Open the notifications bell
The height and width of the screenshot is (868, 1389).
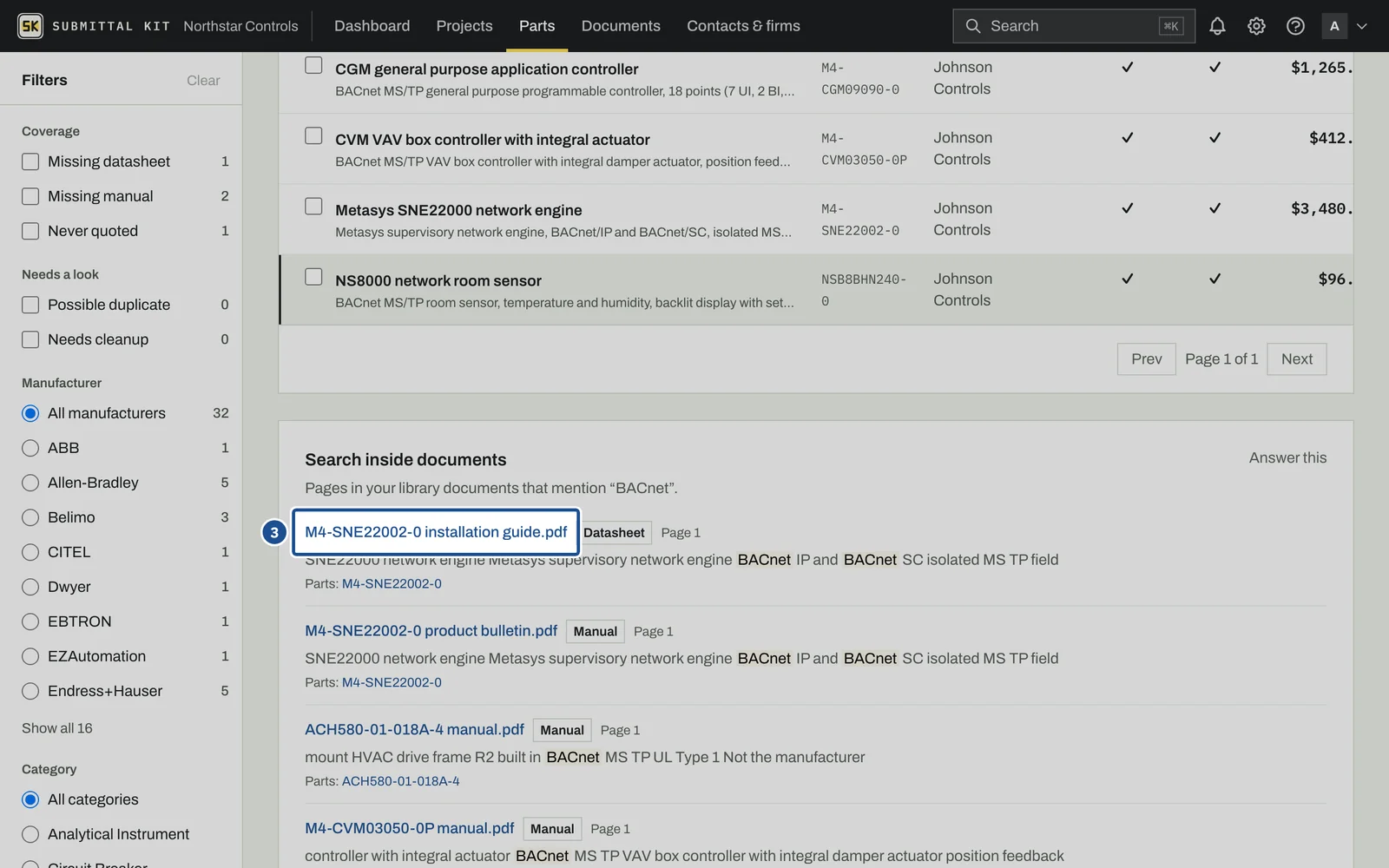[1217, 26]
